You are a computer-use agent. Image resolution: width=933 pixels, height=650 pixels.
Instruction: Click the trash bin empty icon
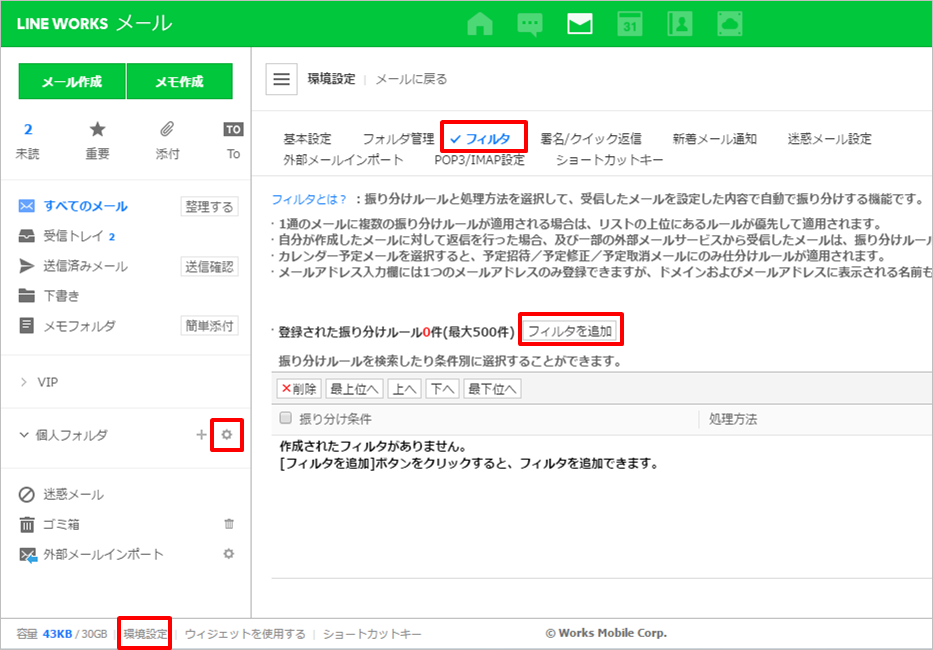(229, 524)
